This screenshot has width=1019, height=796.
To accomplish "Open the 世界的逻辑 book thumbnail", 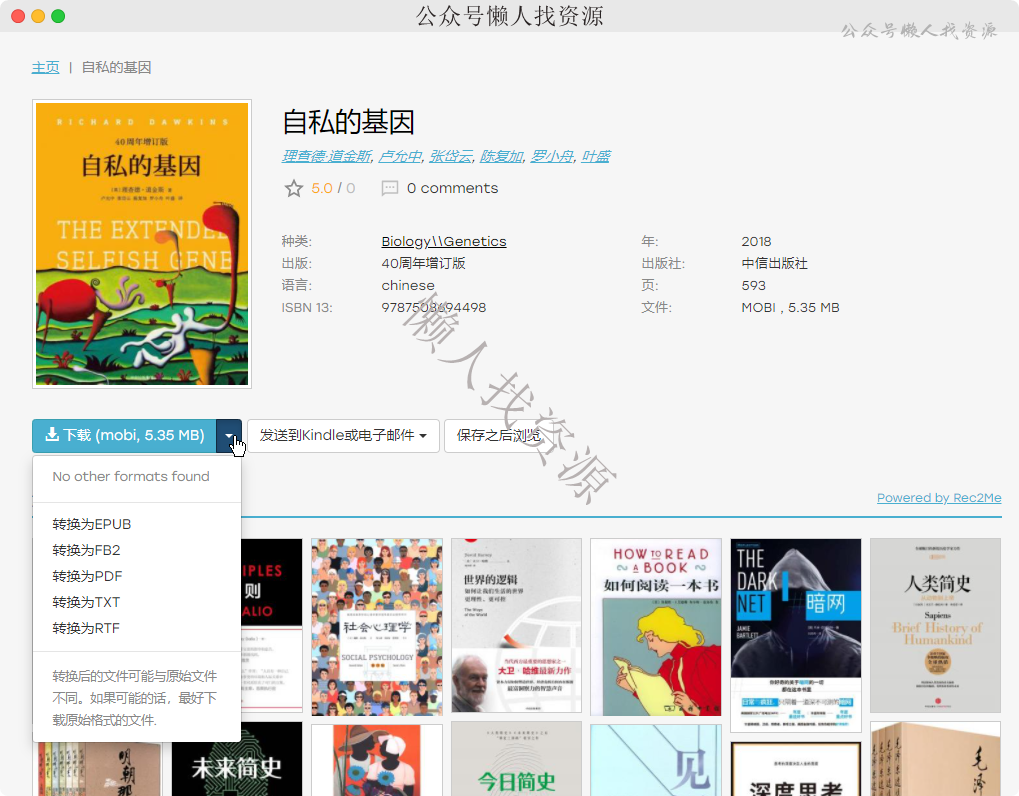I will [x=517, y=625].
